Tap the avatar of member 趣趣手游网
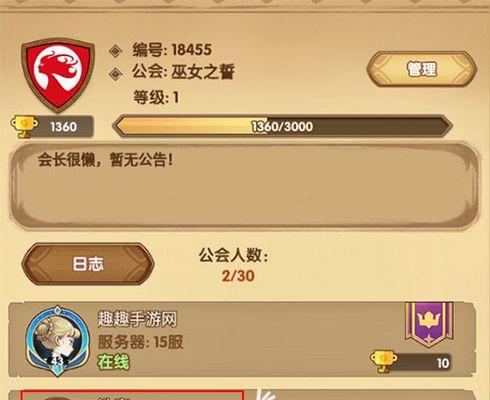Viewport: 490px width, 400px height. [x=57, y=340]
